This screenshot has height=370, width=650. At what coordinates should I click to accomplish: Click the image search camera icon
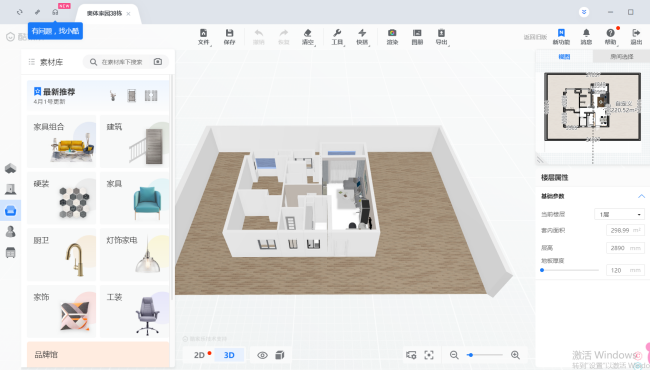pos(158,62)
